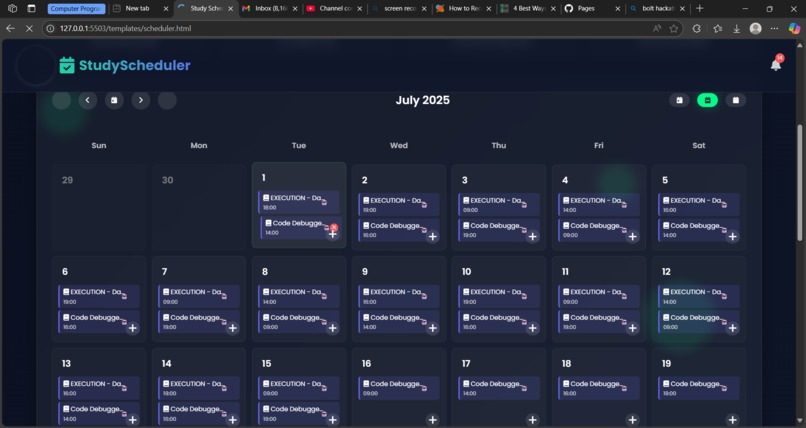Open the EXECUTION session on July 13
The image size is (806, 428).
click(99, 388)
